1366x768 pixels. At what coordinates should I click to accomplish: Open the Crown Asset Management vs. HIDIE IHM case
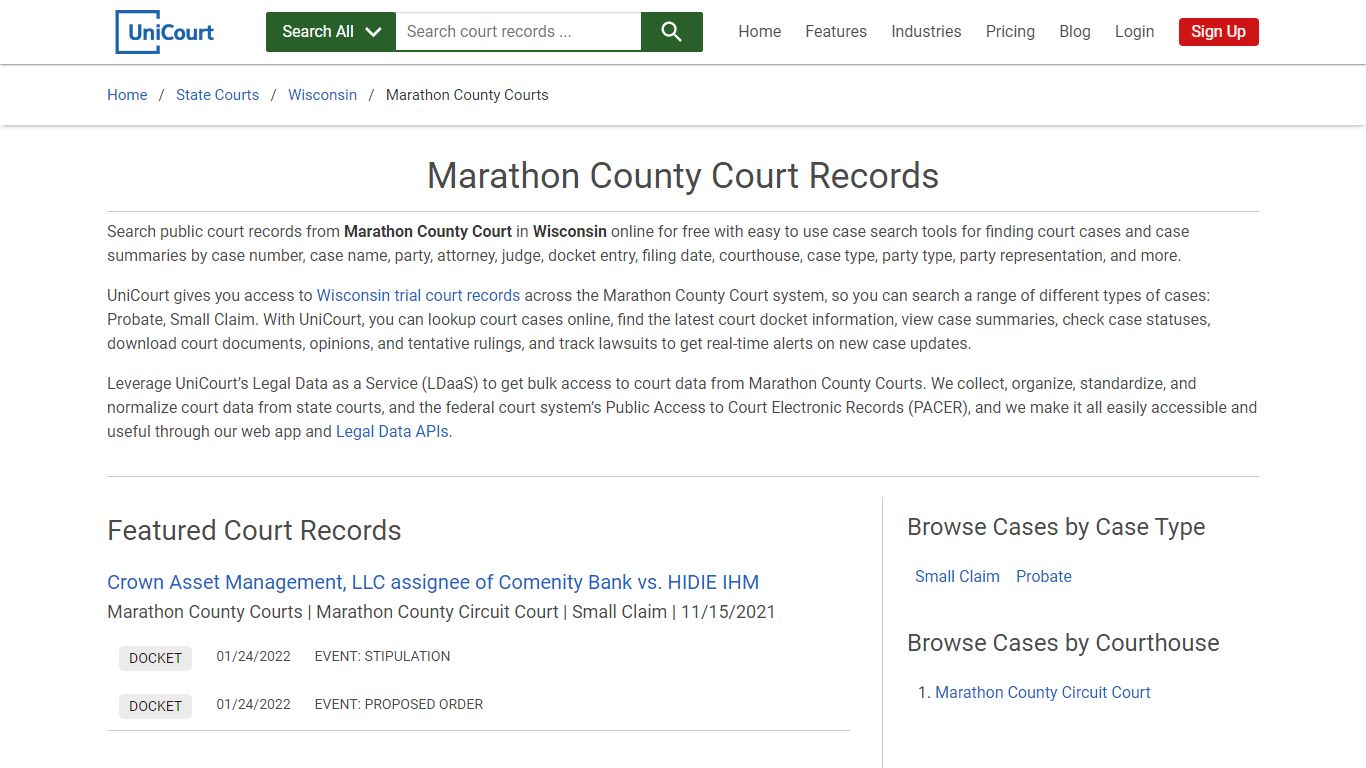pyautogui.click(x=433, y=582)
